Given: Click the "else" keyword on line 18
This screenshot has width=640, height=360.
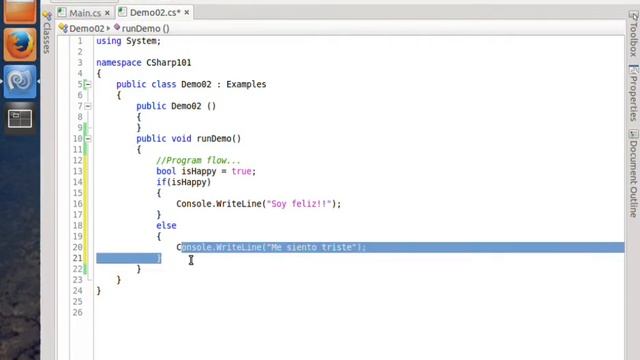Looking at the screenshot, I should coord(166,225).
